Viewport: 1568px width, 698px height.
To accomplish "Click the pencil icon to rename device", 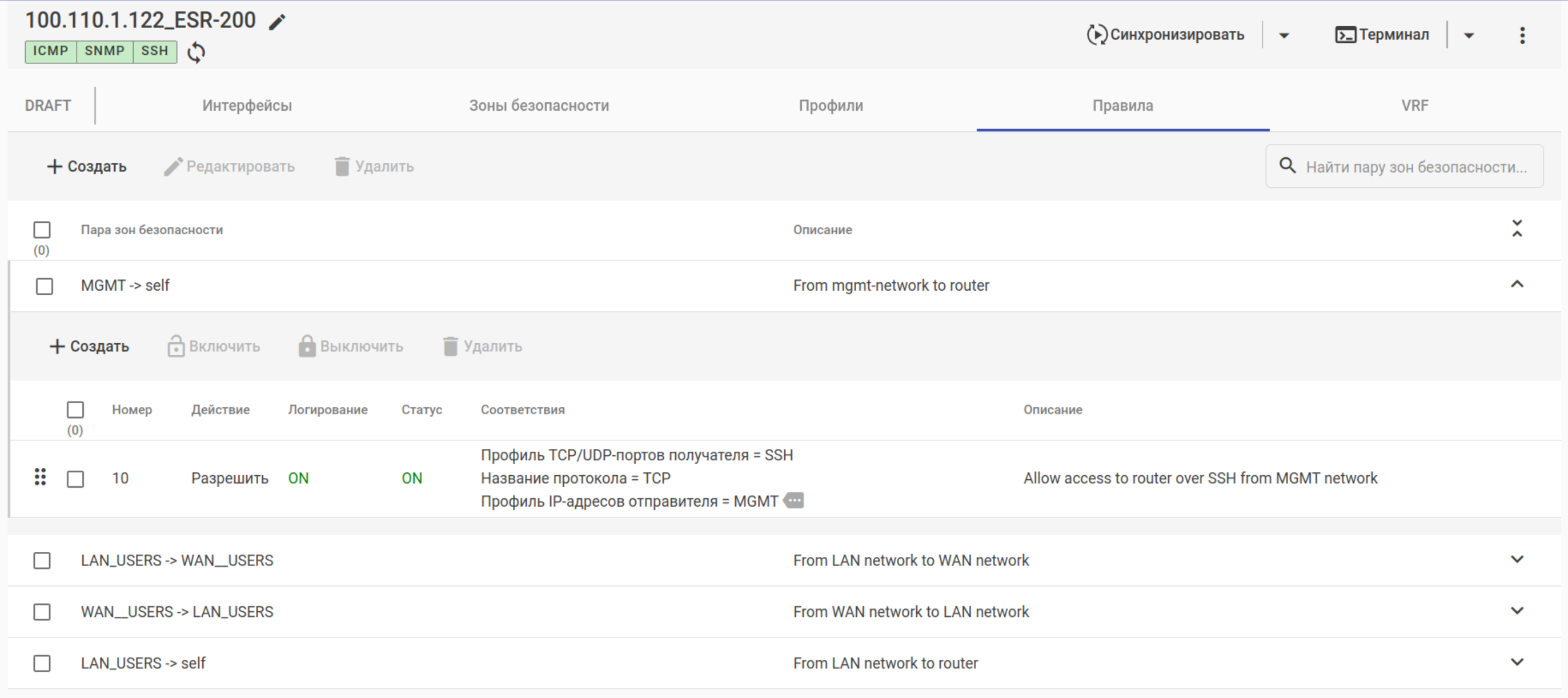I will point(278,22).
